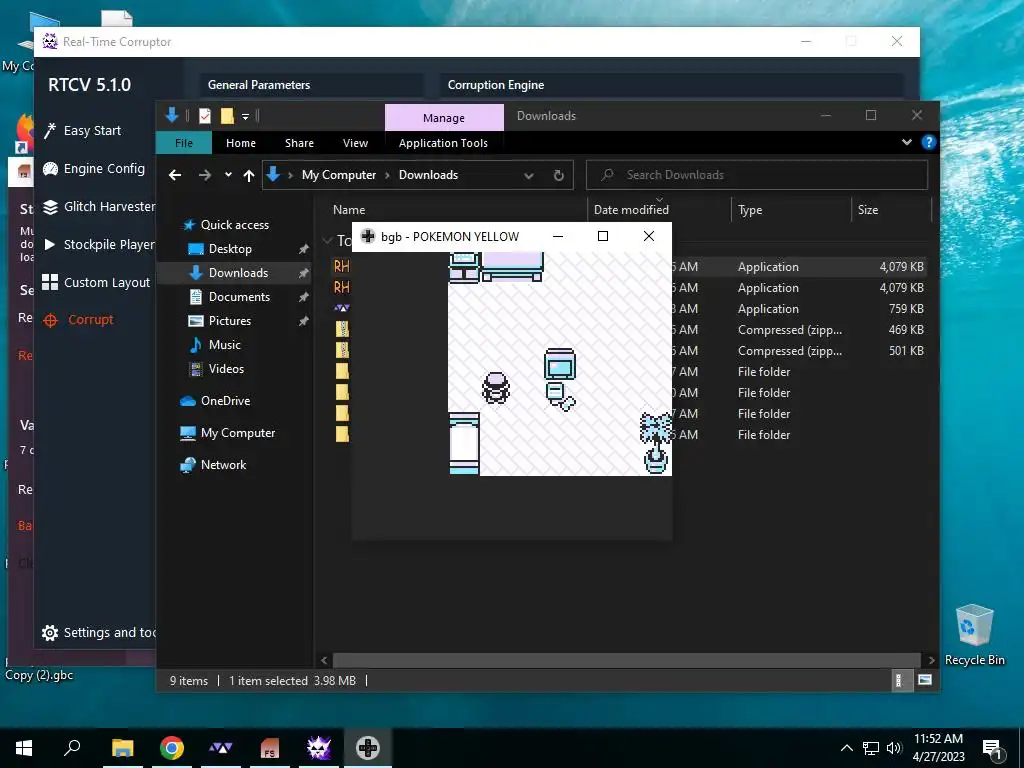Screen dimensions: 1024x768
Task: Sort by Date modified column header
Action: [x=631, y=210]
